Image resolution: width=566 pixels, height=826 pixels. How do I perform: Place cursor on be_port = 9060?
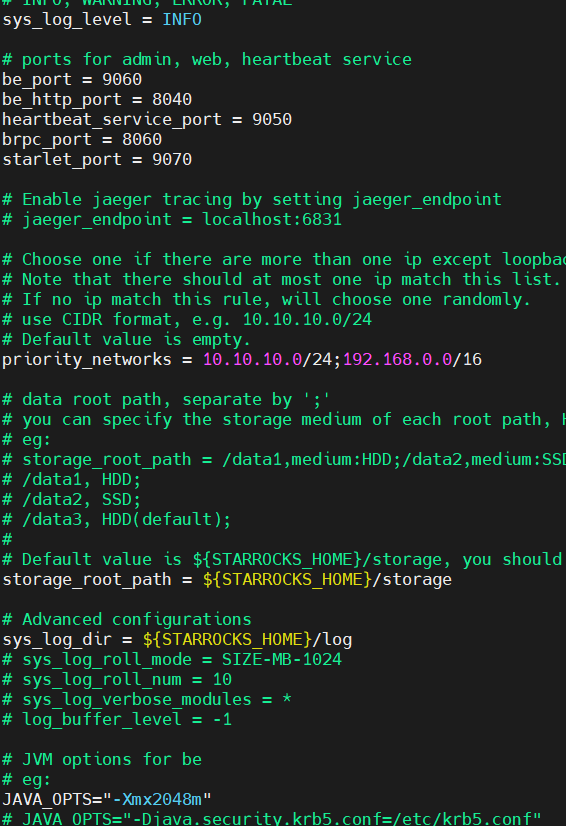pos(72,80)
